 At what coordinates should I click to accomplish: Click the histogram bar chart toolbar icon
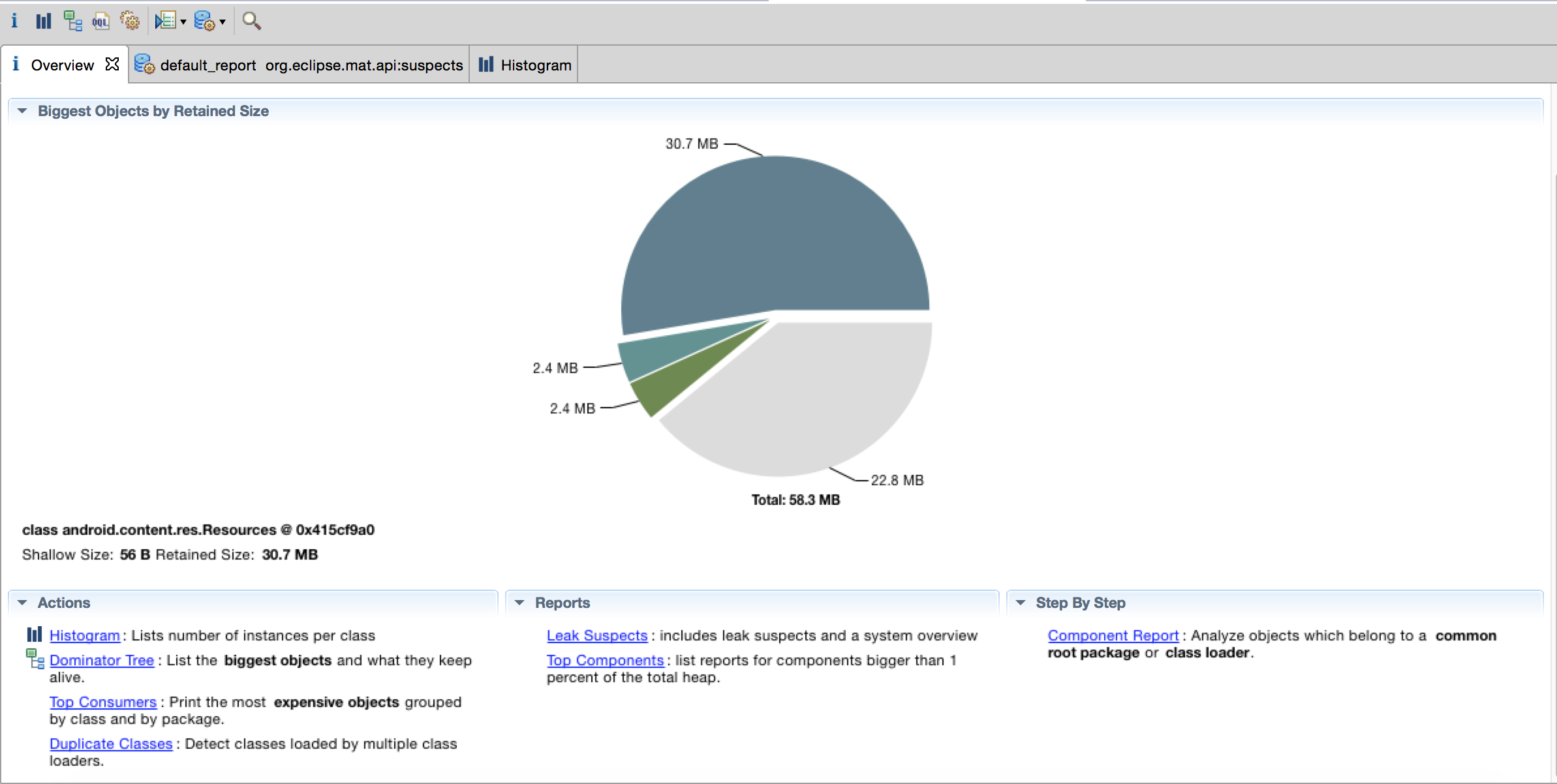(43, 21)
